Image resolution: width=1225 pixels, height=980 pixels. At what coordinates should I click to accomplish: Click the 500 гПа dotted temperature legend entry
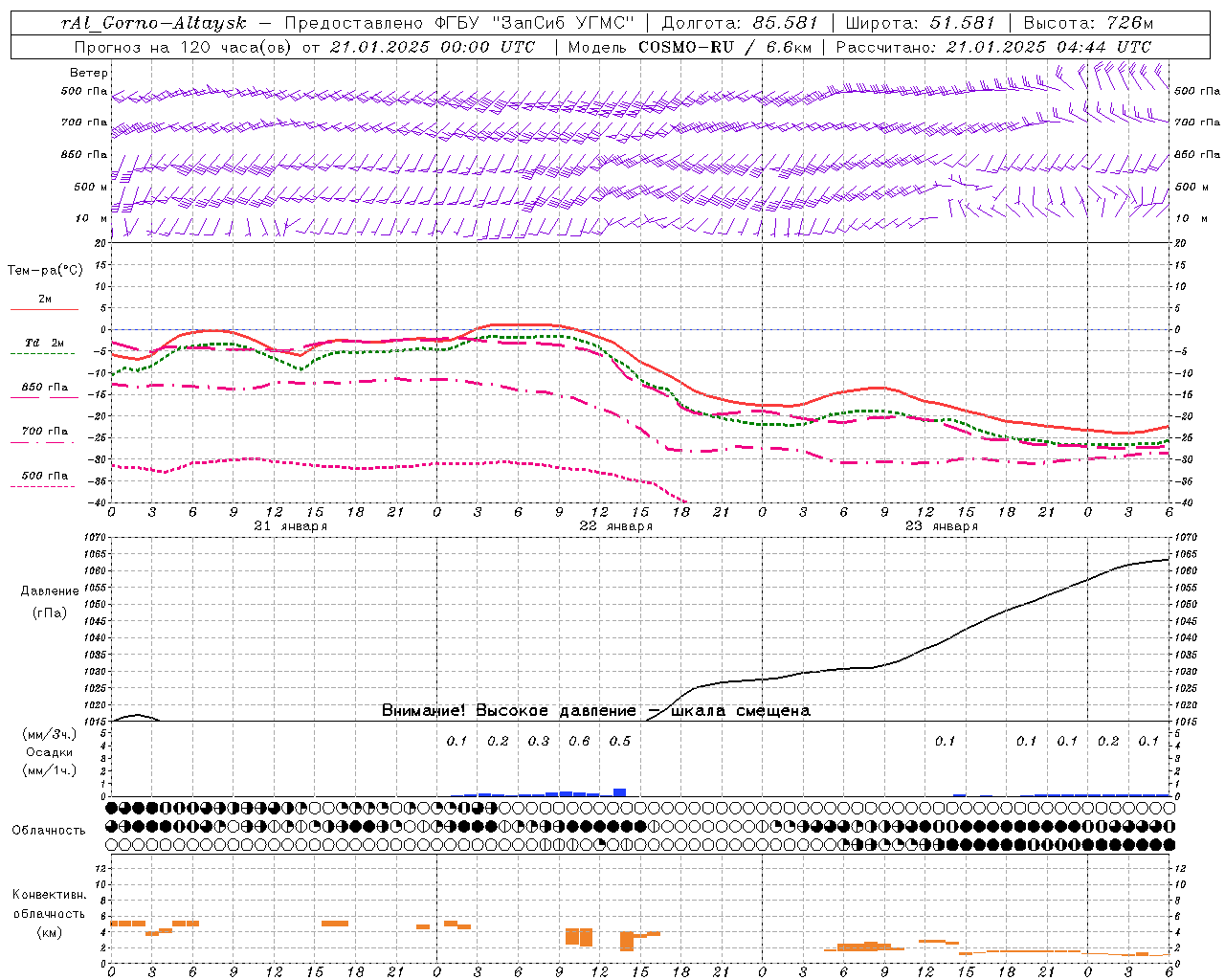(44, 476)
